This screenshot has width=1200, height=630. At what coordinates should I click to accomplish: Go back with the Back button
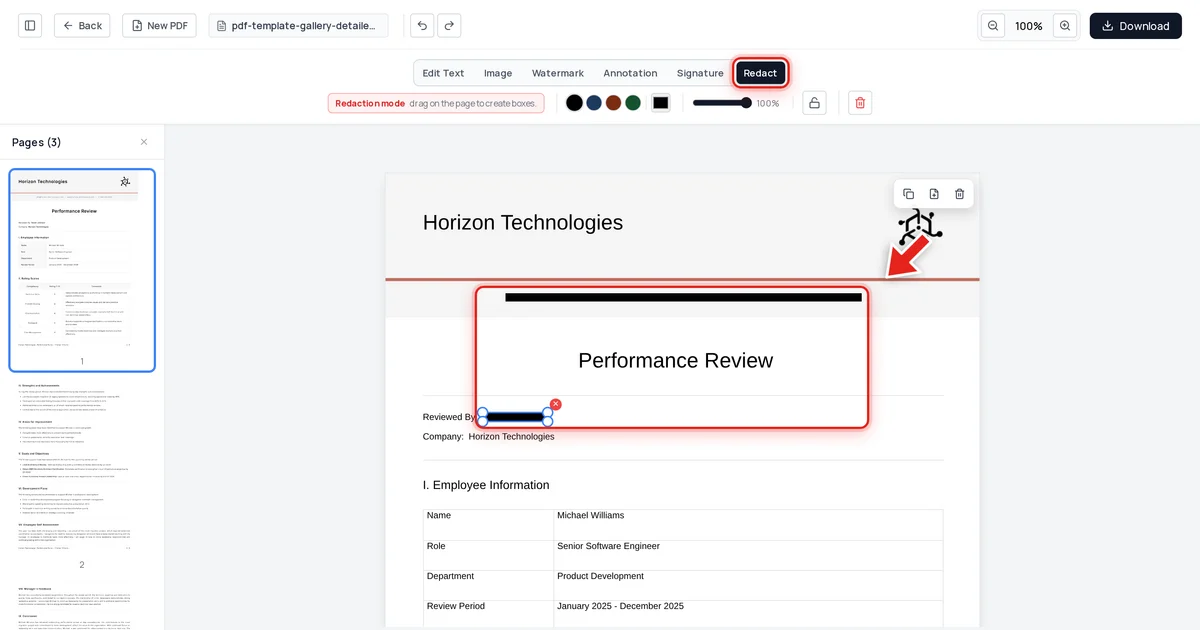82,26
